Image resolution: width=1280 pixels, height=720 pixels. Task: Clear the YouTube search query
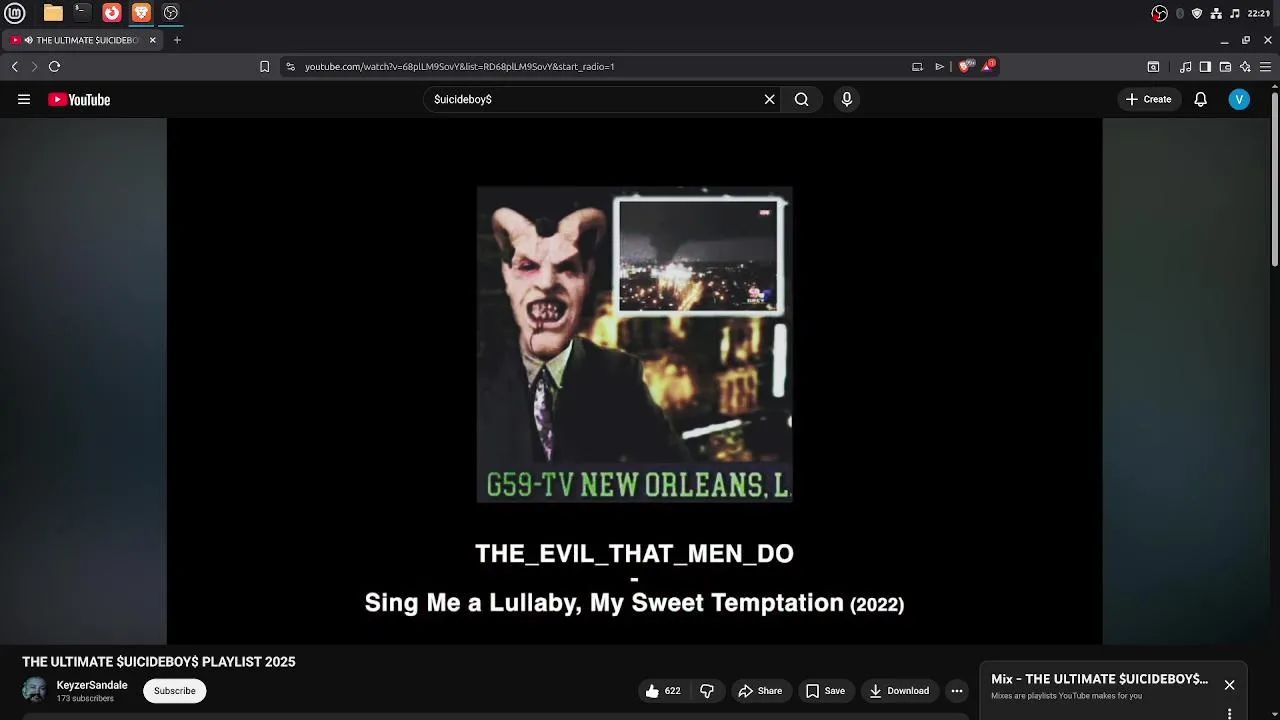[769, 99]
